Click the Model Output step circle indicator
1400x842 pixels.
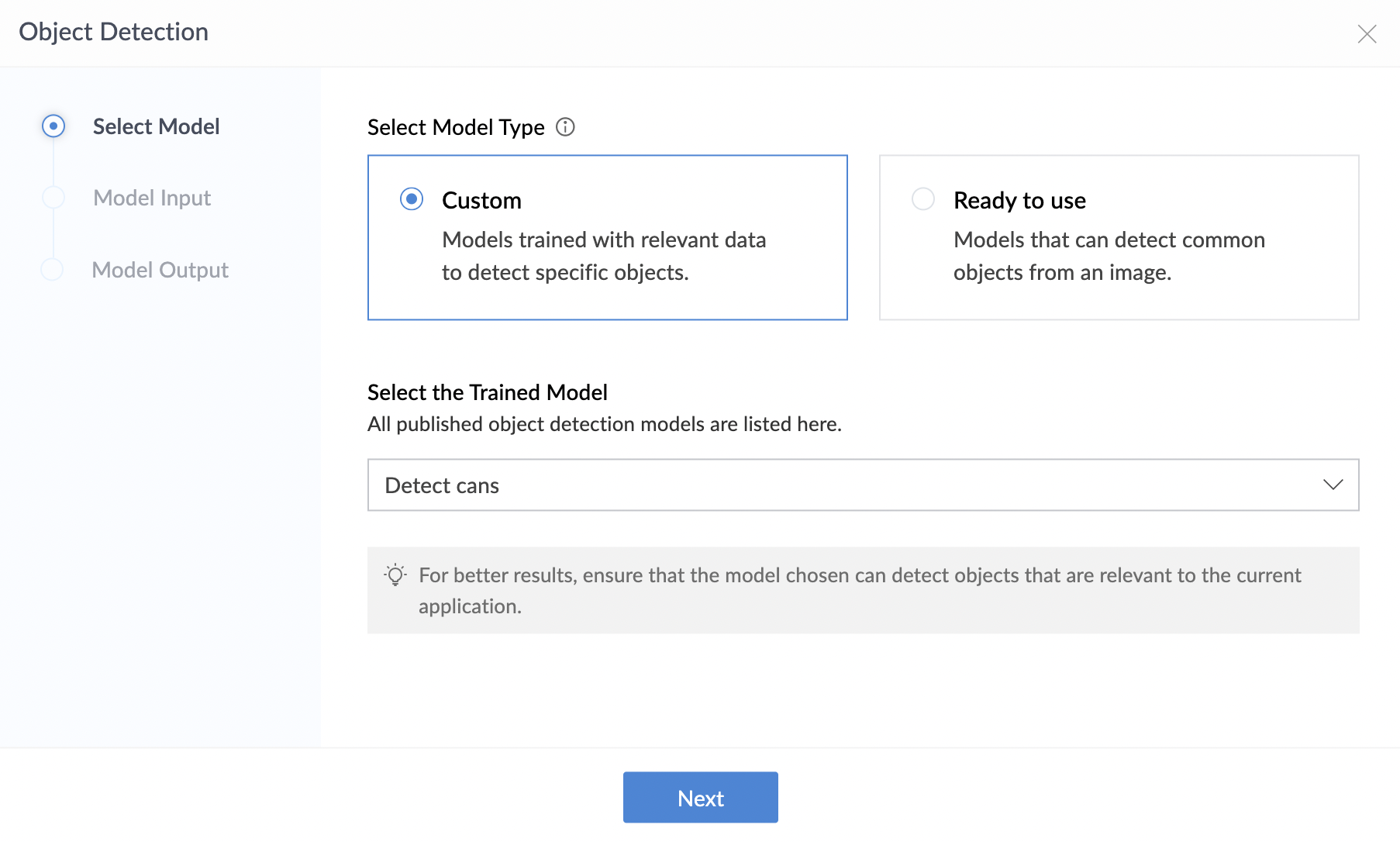(52, 270)
